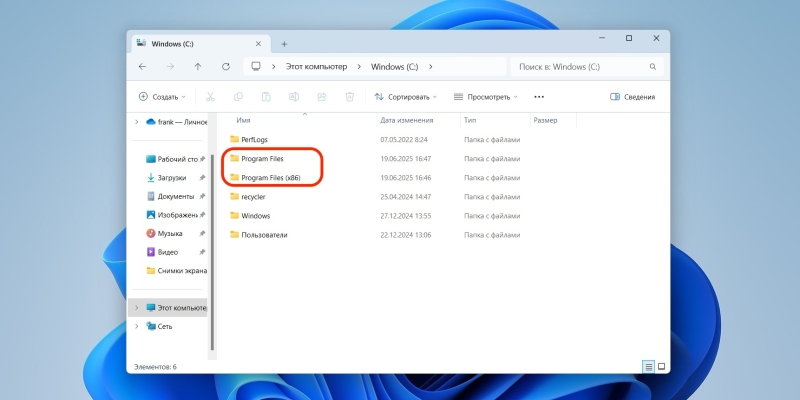
Task: Select the Windows (C:) tab
Action: [199, 44]
